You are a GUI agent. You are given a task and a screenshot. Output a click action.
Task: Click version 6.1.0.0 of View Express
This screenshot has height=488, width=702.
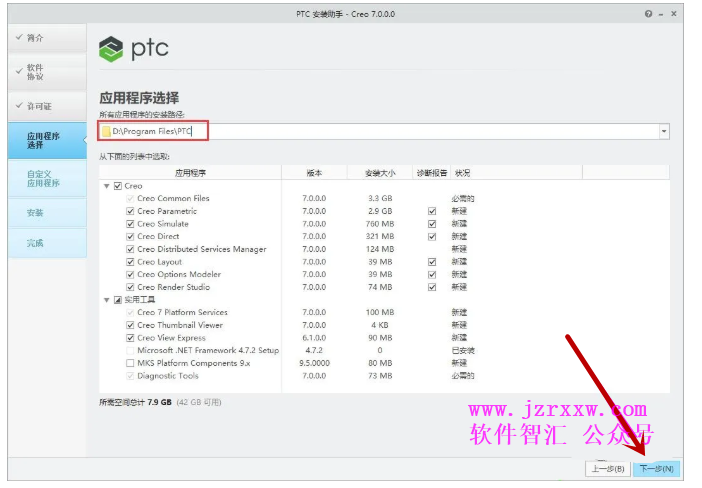(314, 338)
